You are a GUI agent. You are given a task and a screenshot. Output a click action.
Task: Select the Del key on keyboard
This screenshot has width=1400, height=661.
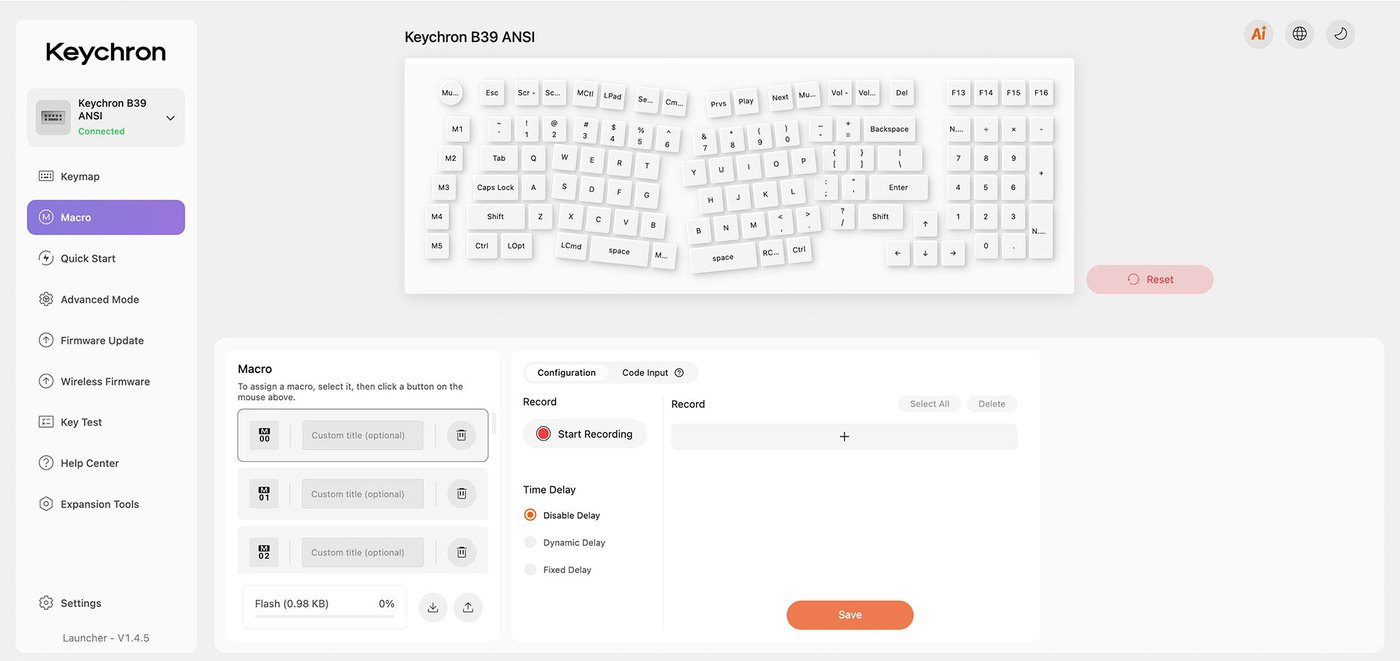tap(902, 93)
